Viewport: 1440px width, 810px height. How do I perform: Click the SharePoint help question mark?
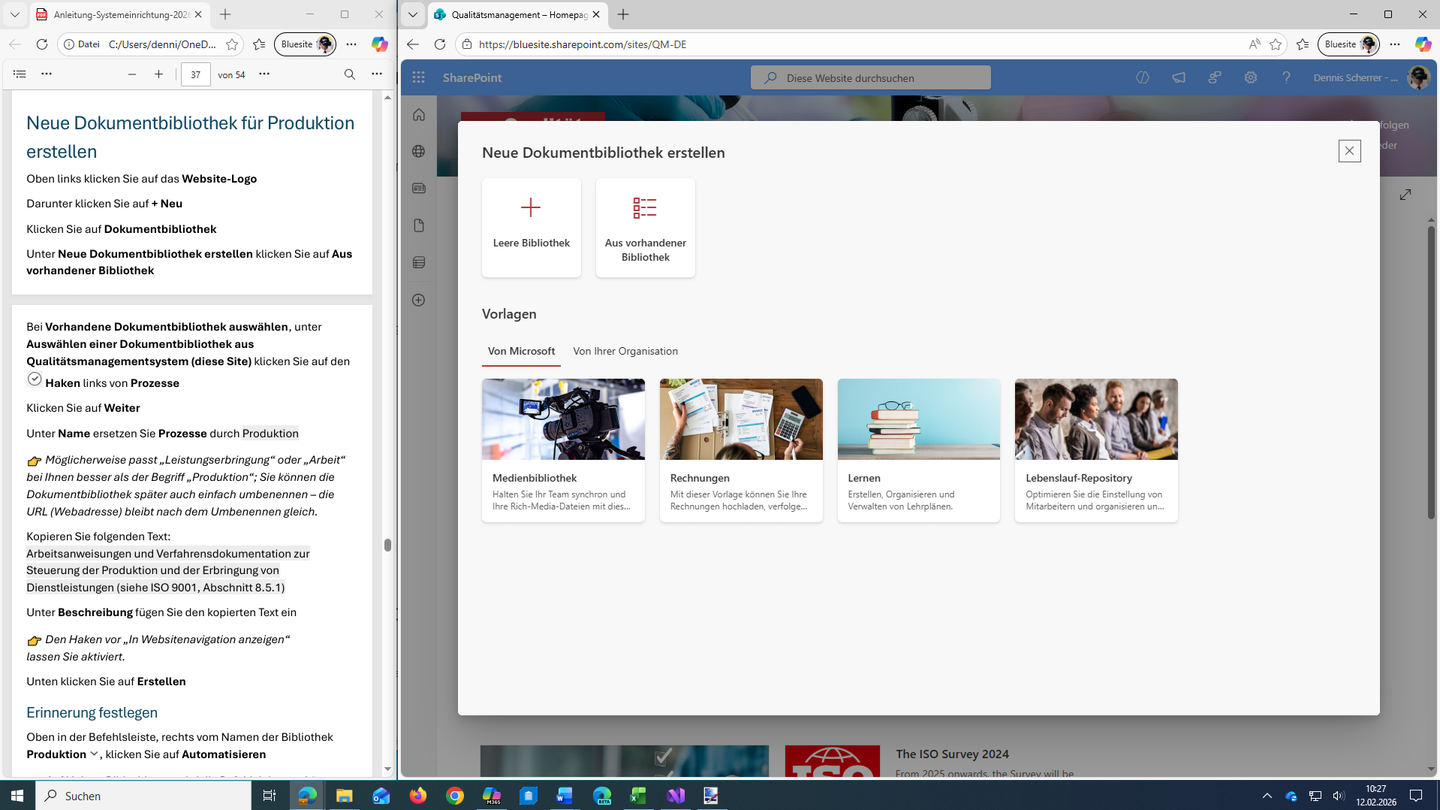tap(1286, 77)
